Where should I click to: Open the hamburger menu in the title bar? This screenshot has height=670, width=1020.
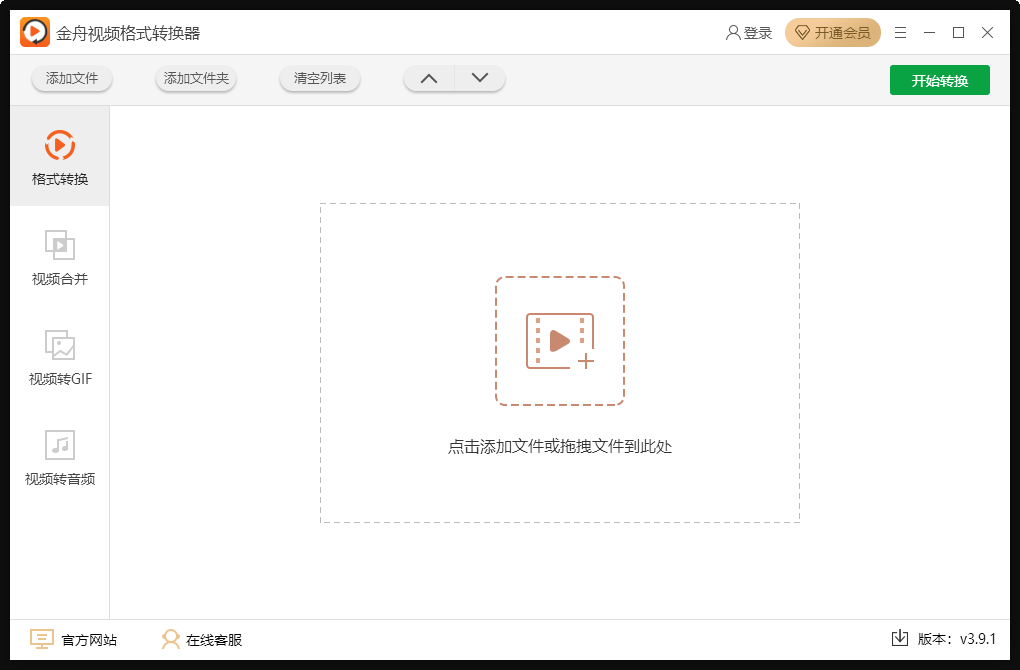[x=900, y=32]
